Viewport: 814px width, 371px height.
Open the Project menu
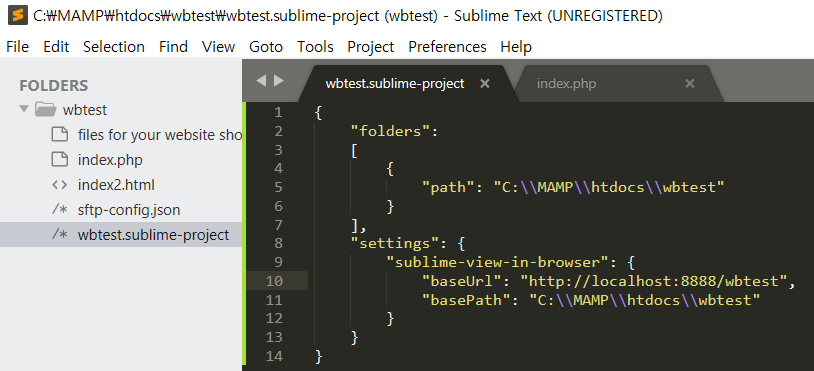pyautogui.click(x=371, y=47)
